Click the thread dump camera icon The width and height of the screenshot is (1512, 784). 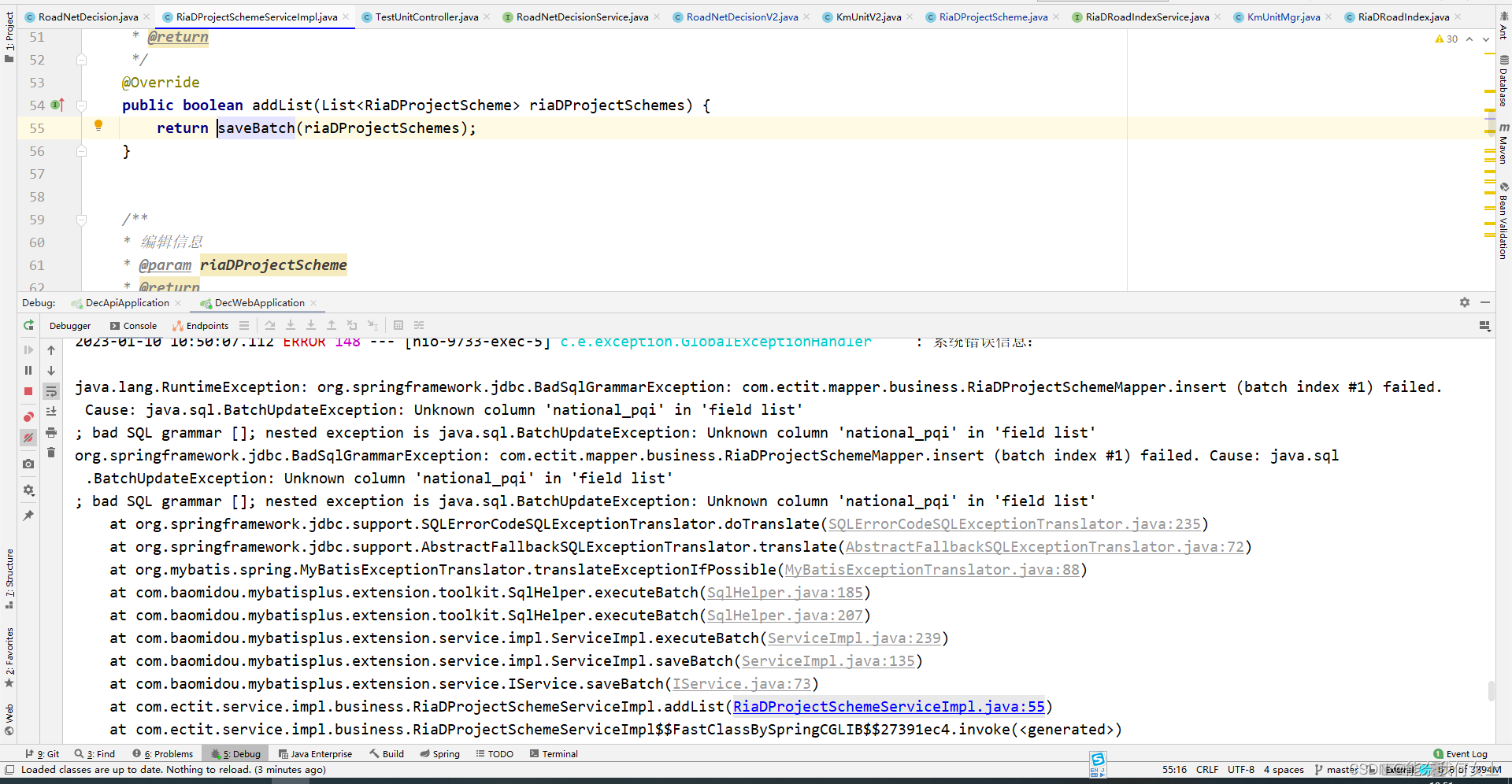click(28, 464)
